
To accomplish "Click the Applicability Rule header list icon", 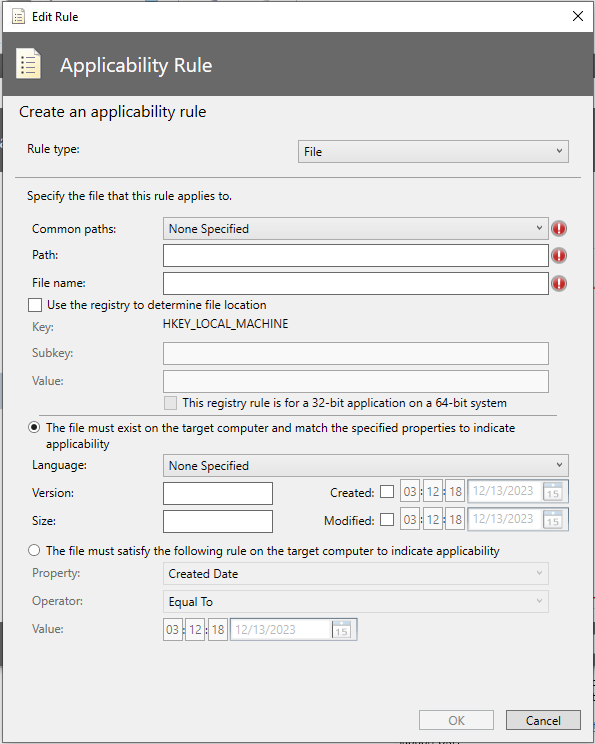I will click(28, 64).
